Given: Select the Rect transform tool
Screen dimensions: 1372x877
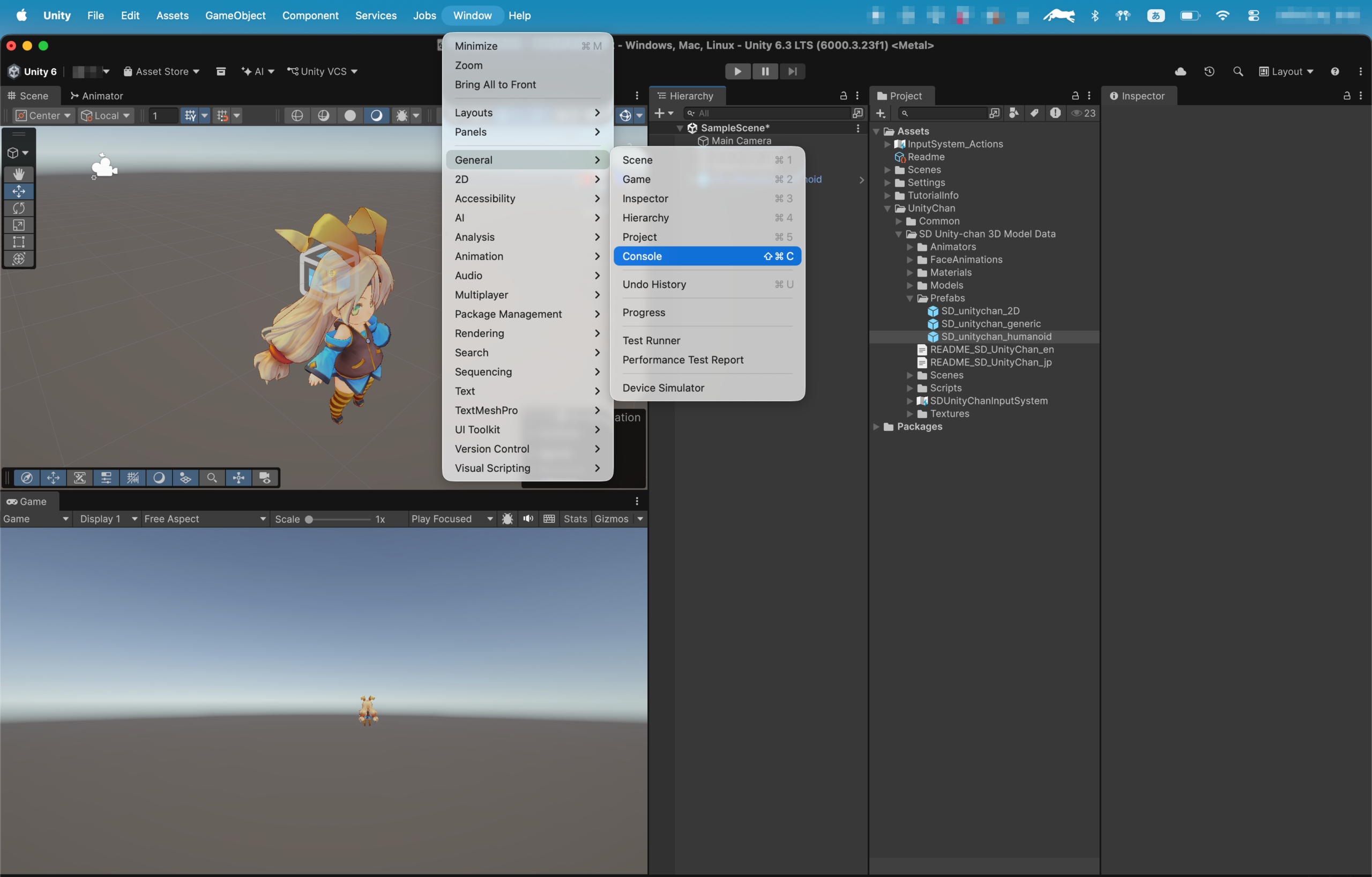Looking at the screenshot, I should [x=19, y=242].
